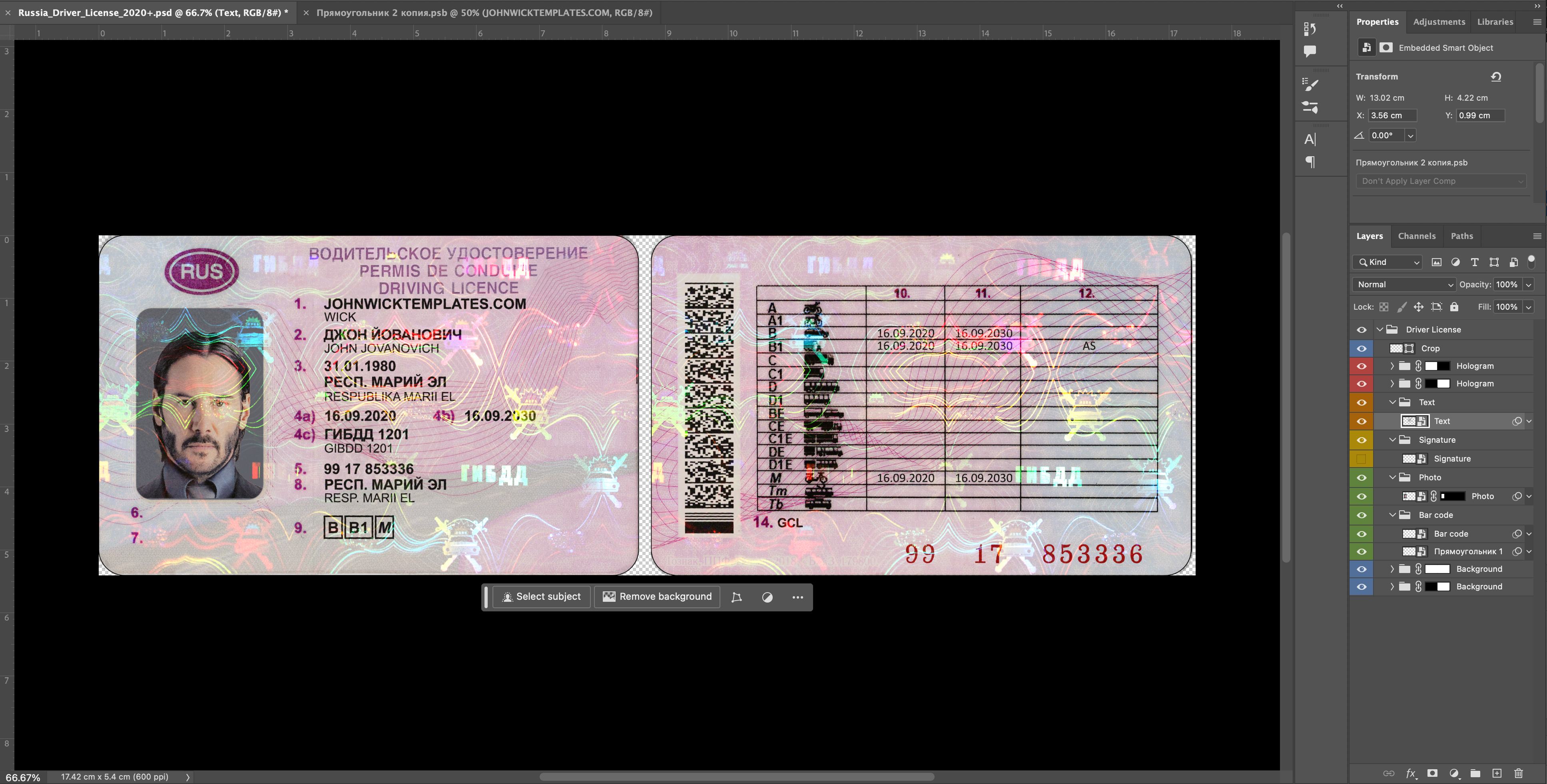This screenshot has width=1547, height=784.
Task: Open the Brush Settings panel icon
Action: pos(1310,107)
